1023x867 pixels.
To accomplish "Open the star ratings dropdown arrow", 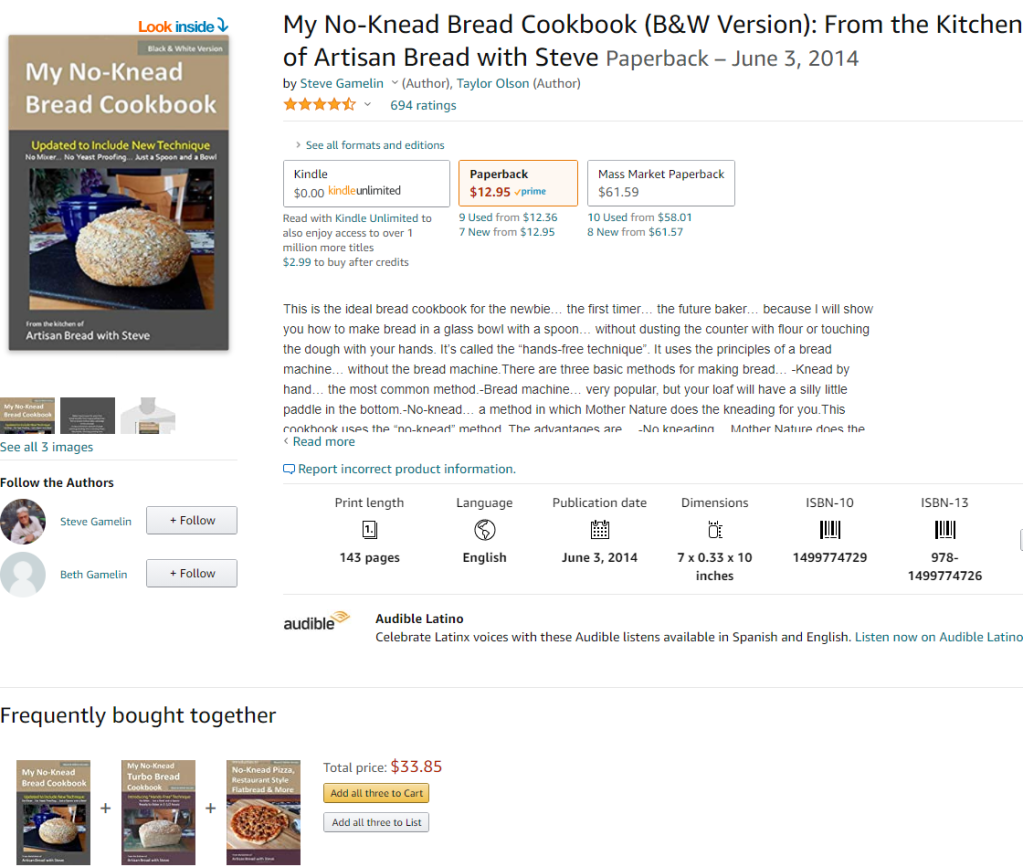I will click(367, 105).
